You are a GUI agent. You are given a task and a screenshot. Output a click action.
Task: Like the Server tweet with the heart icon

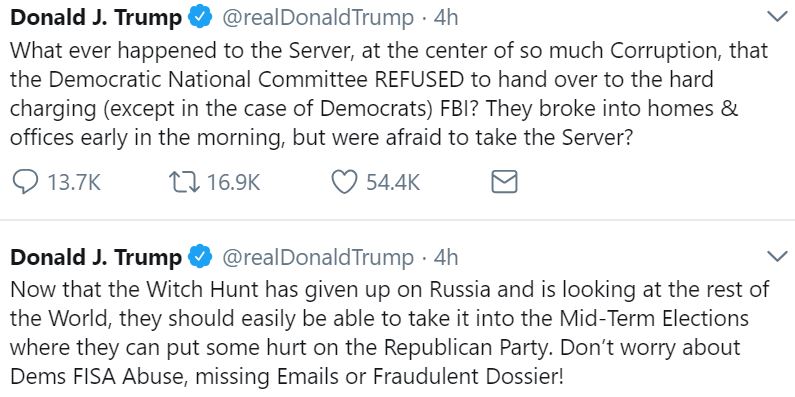click(x=344, y=182)
